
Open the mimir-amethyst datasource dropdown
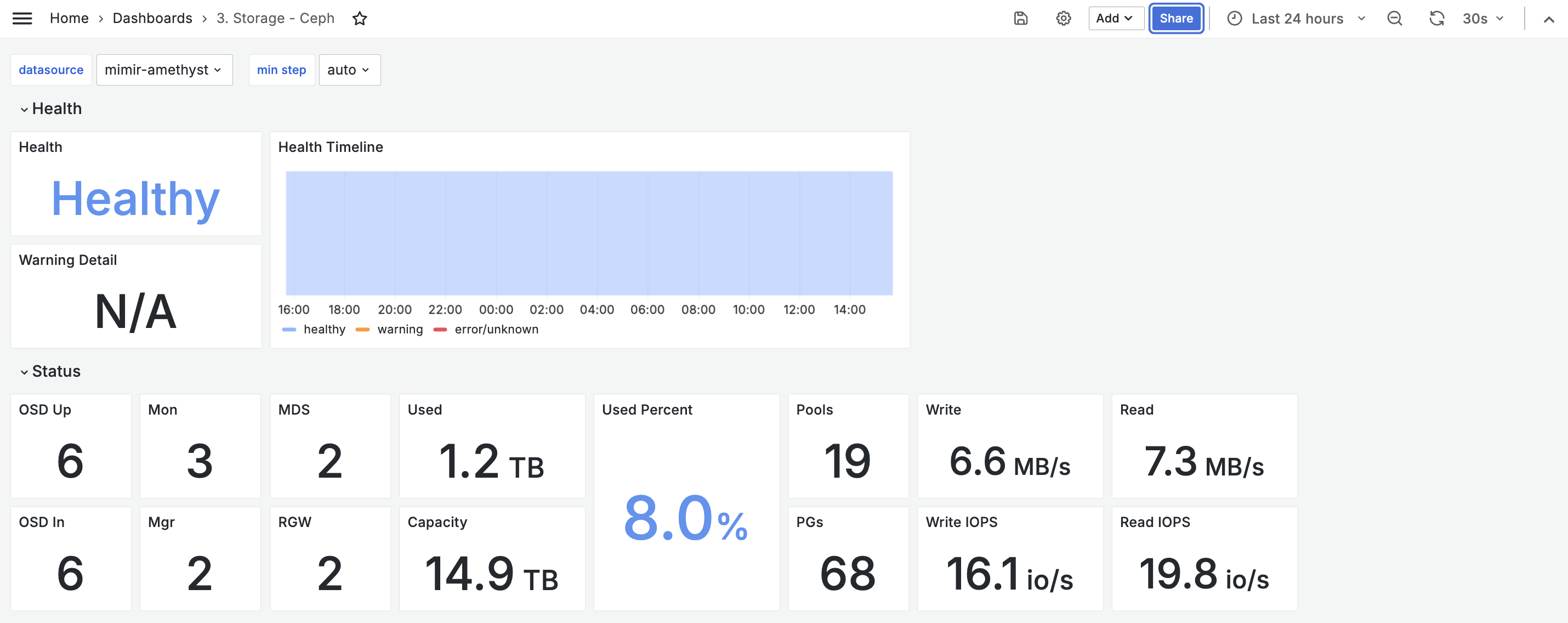pos(164,70)
